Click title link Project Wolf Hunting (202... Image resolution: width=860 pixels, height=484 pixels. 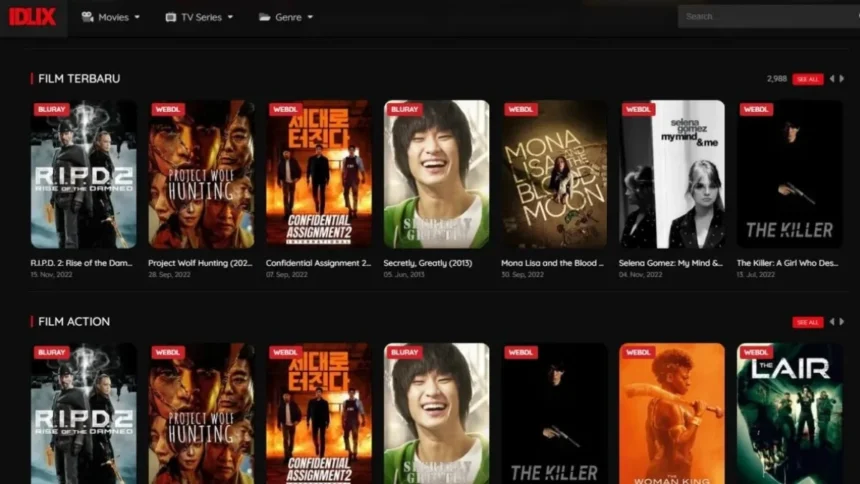pyautogui.click(x=200, y=263)
